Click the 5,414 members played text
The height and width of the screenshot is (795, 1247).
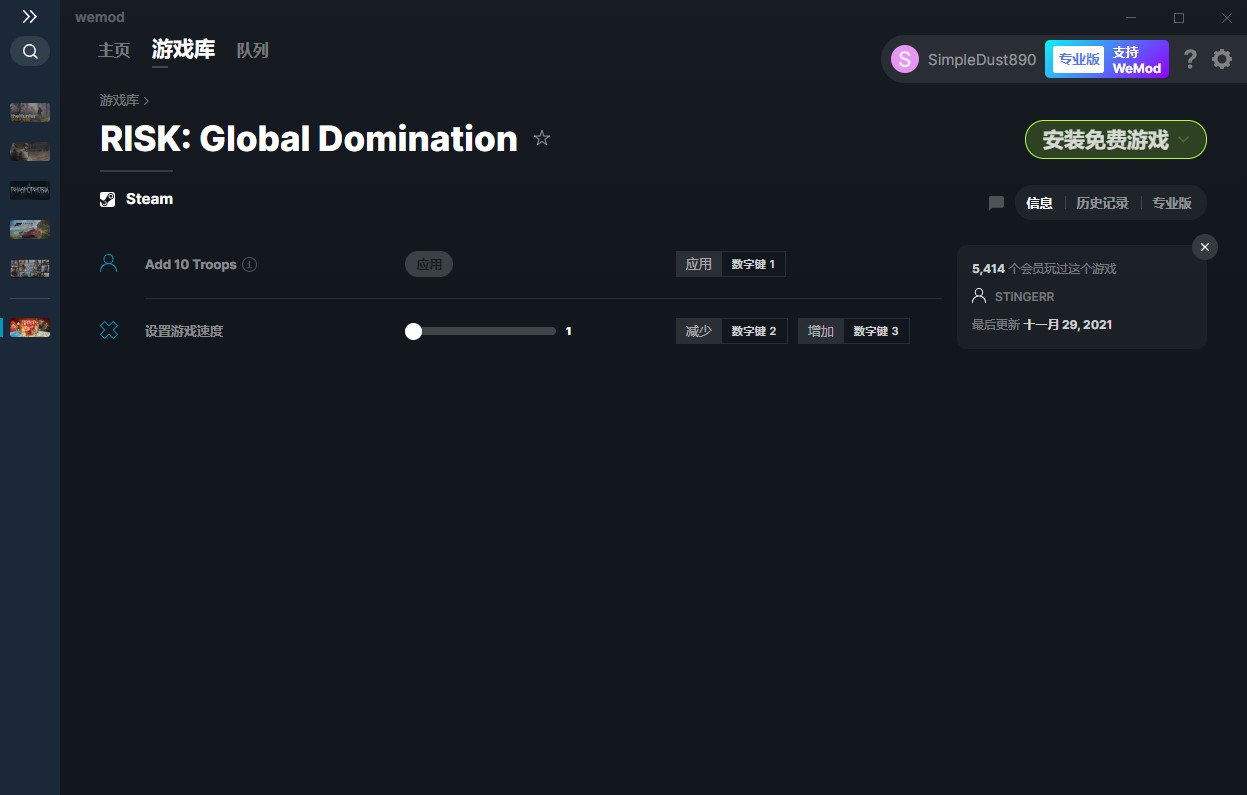(1044, 269)
